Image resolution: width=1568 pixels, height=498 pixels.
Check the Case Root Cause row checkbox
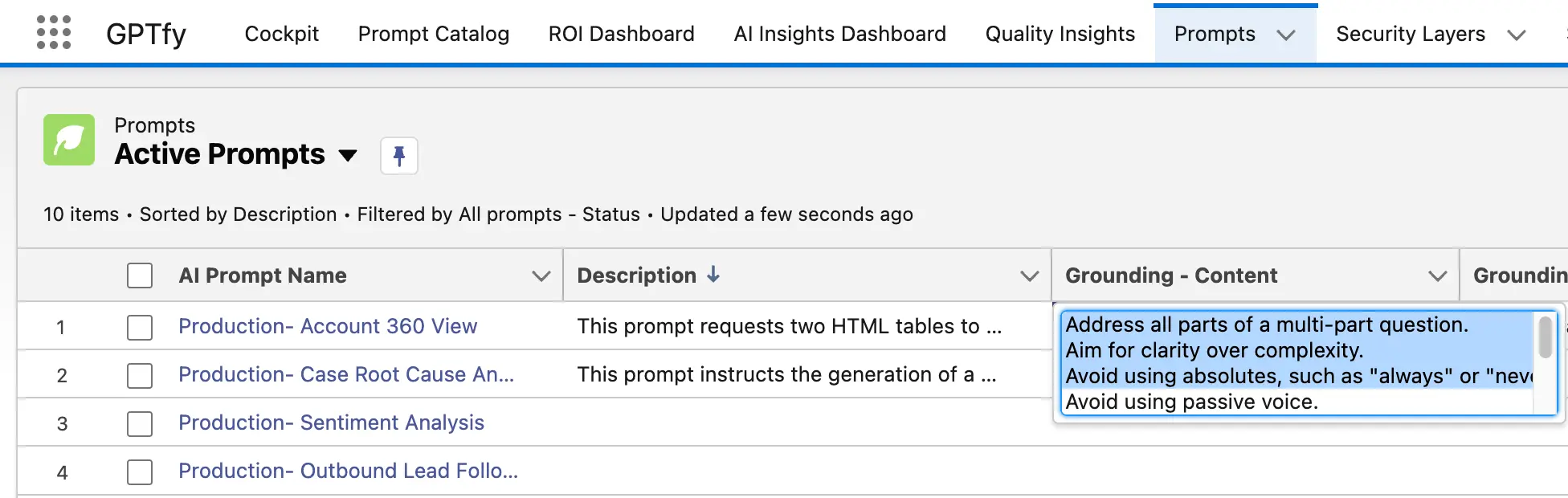click(x=140, y=375)
